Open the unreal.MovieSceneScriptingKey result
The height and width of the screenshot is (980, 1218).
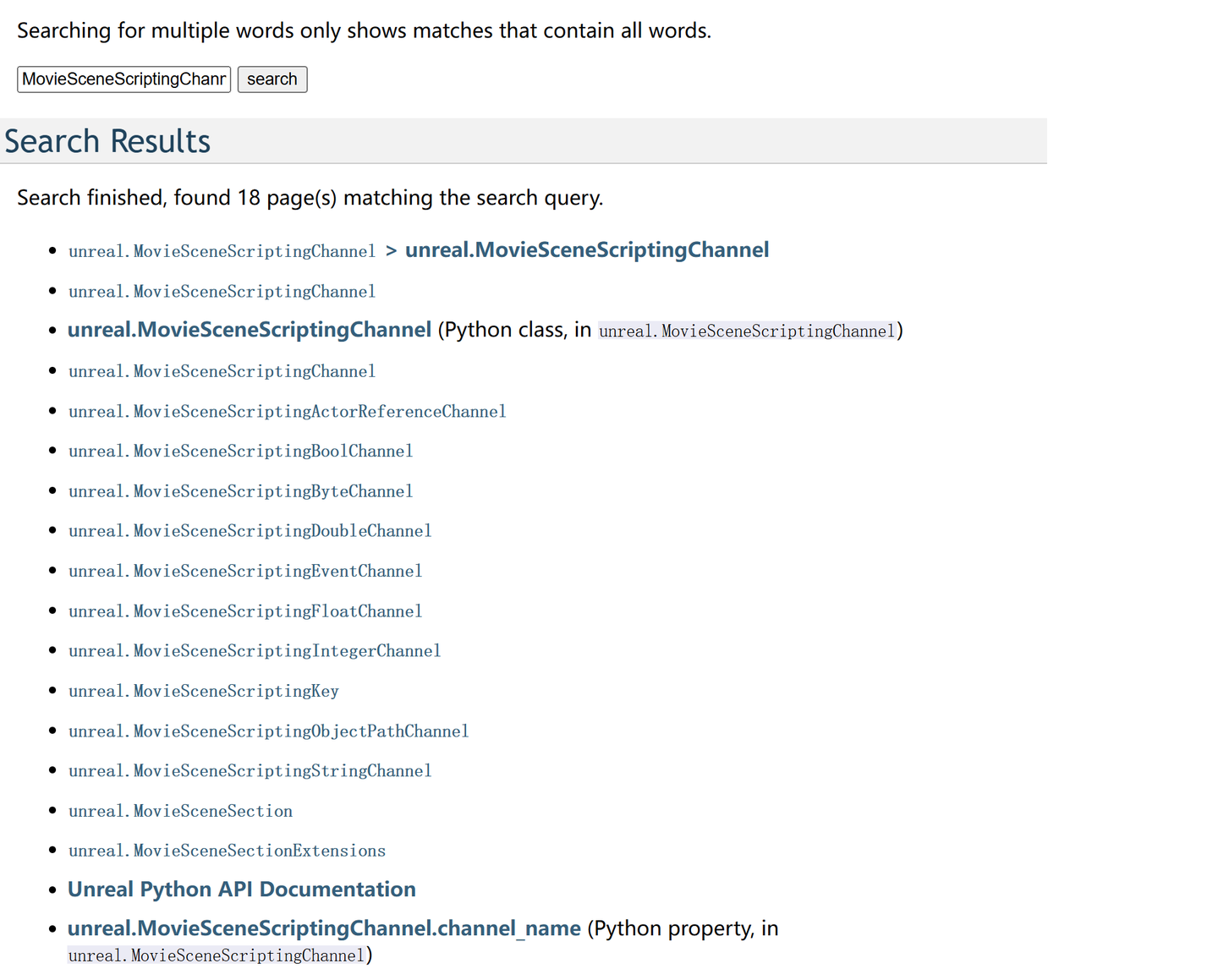(203, 692)
